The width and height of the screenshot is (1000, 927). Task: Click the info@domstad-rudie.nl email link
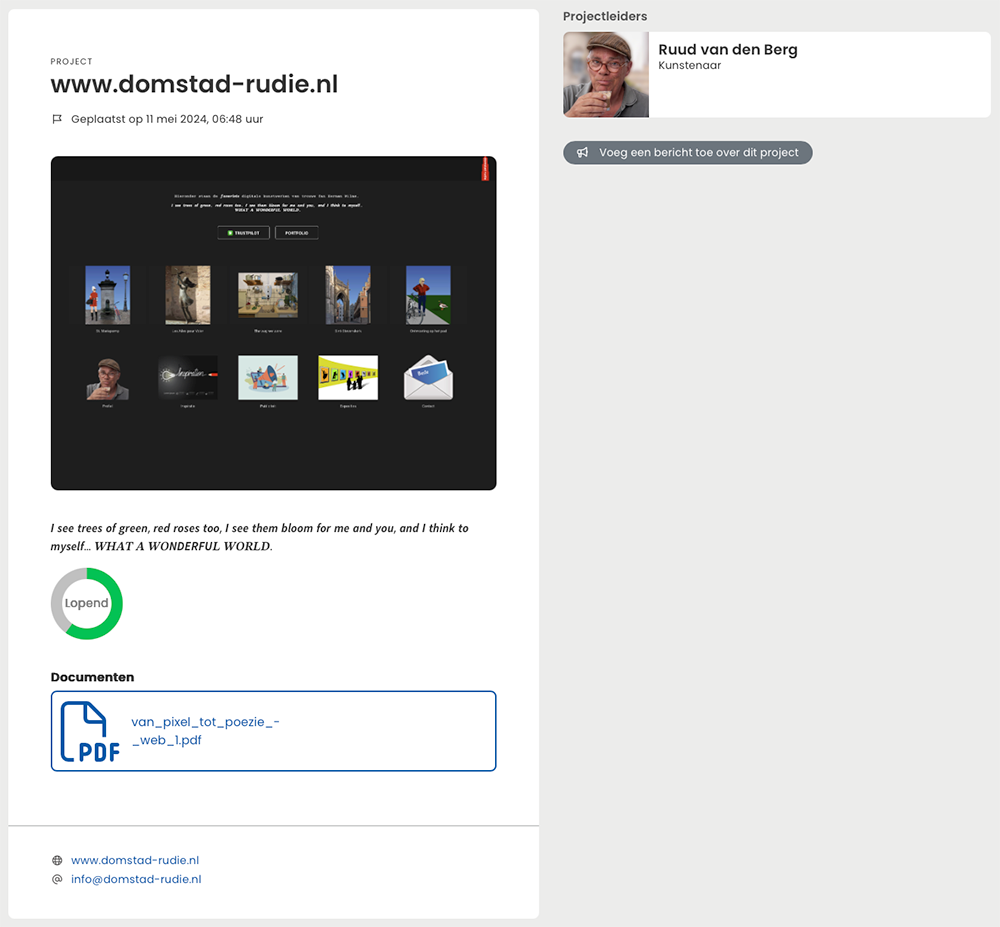[x=137, y=879]
